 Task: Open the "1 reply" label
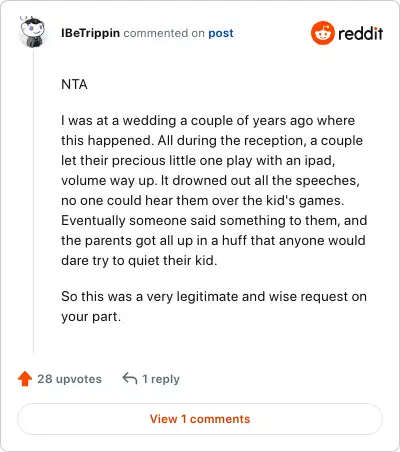tap(161, 379)
